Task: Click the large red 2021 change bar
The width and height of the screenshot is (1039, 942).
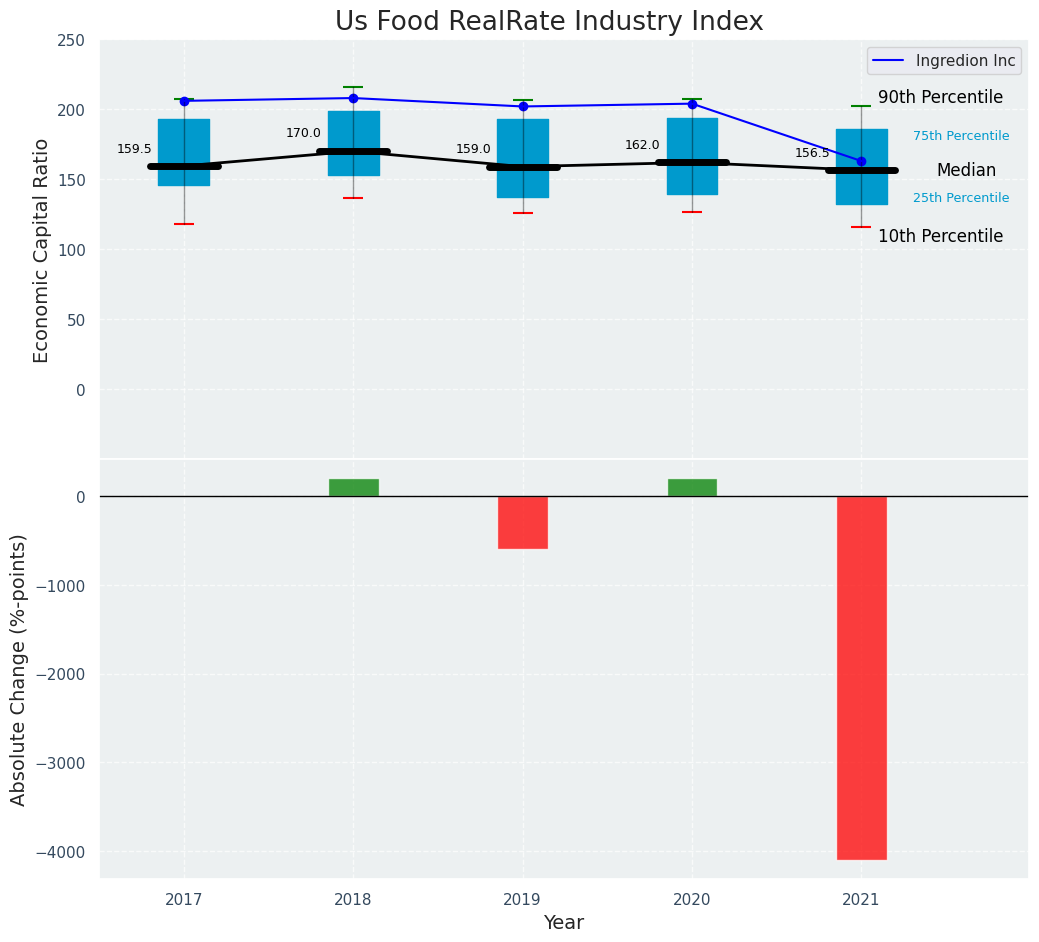Action: point(861,677)
